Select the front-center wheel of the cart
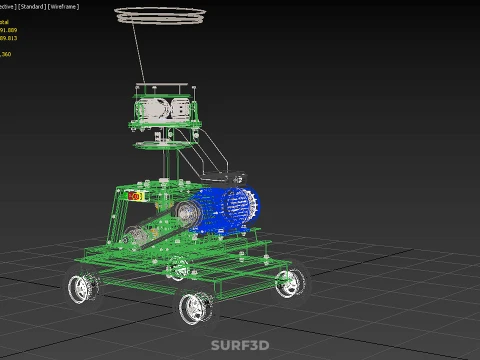Image resolution: width=480 pixels, height=360 pixels. pos(195,308)
